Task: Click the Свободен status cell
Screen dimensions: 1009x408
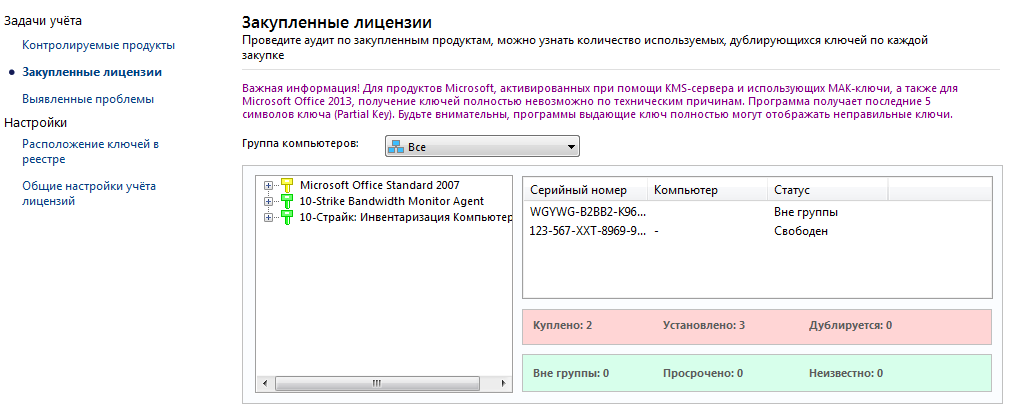Action: coord(801,231)
